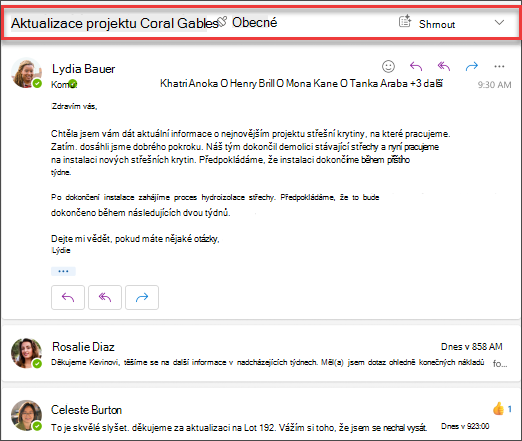Expand the conversation header chevron
This screenshot has height=441, width=522.
click(499, 22)
